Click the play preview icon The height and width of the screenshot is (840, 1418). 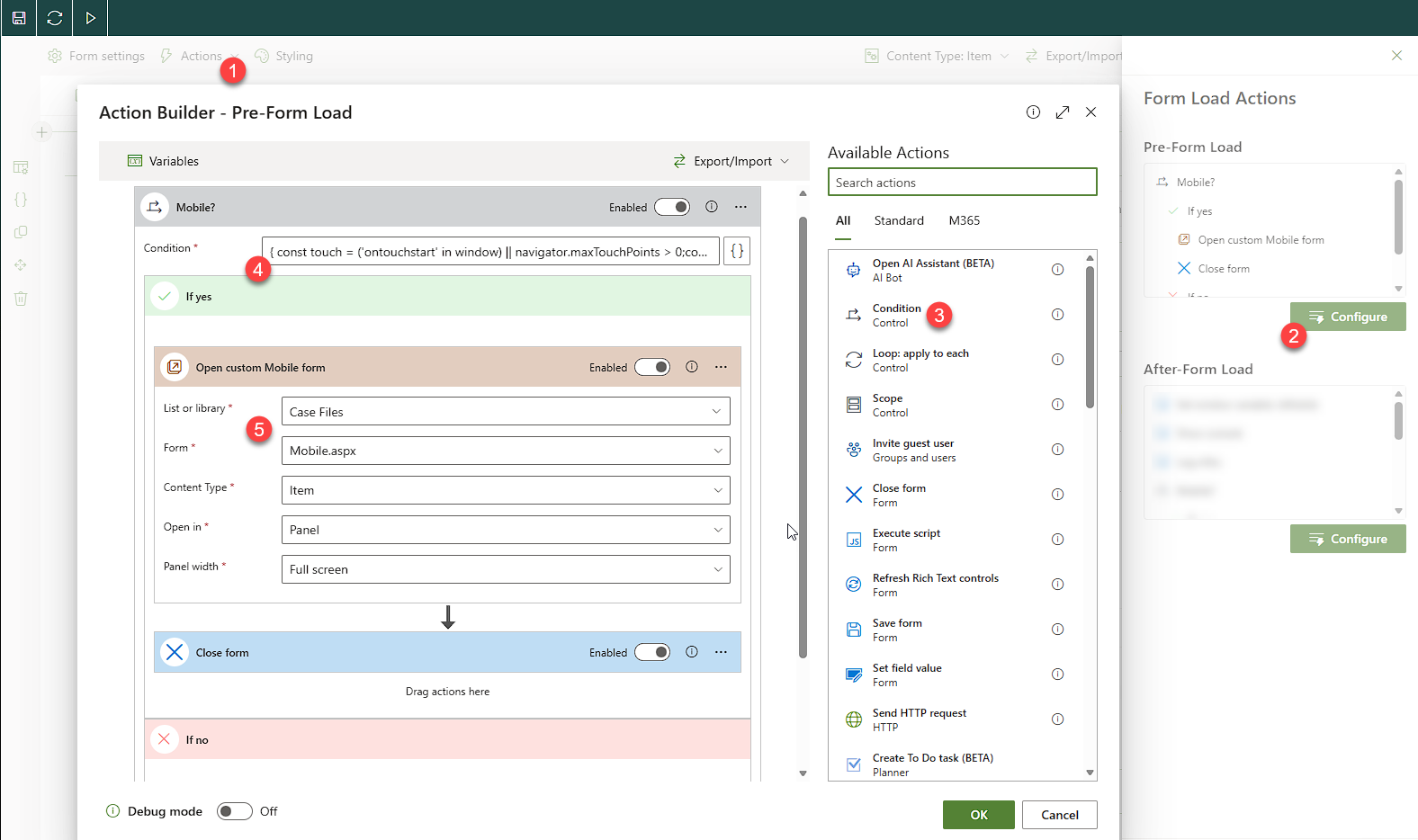91,18
